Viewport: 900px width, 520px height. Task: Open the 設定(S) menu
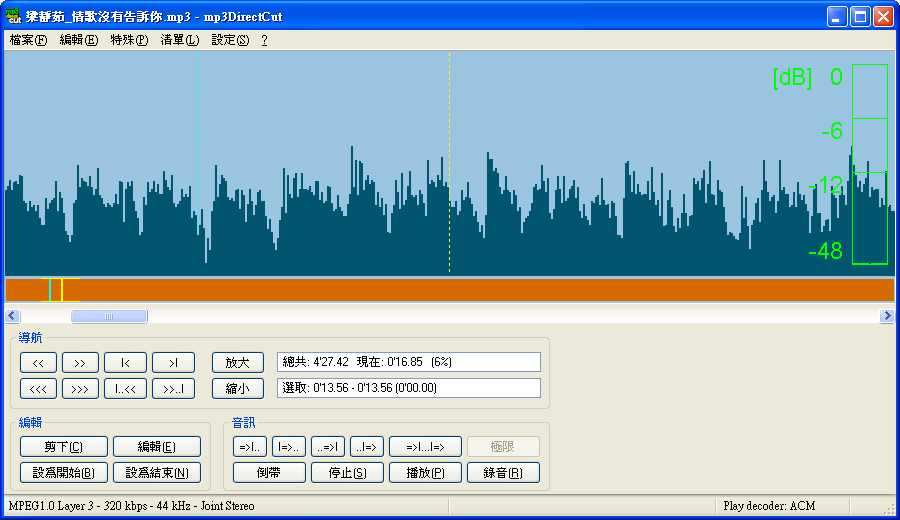point(230,40)
